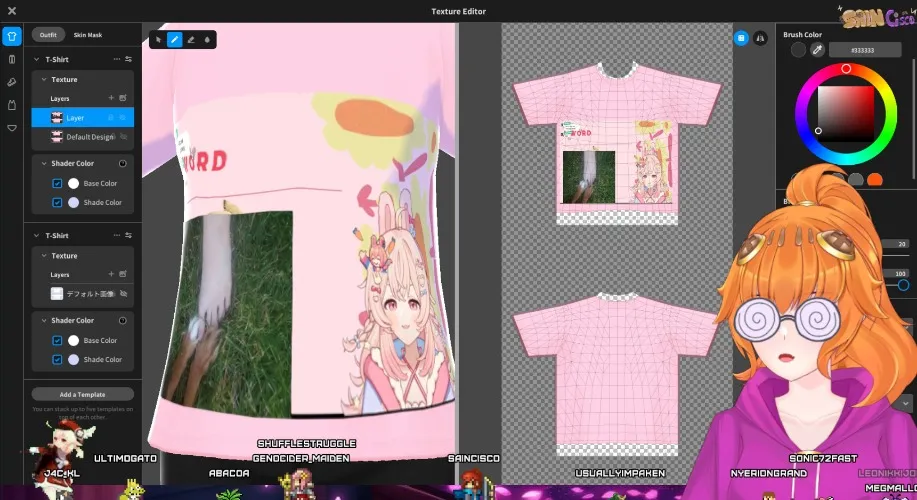Viewport: 917px width, 500px height.
Task: Lock the selected Layer
Action: pos(111,118)
